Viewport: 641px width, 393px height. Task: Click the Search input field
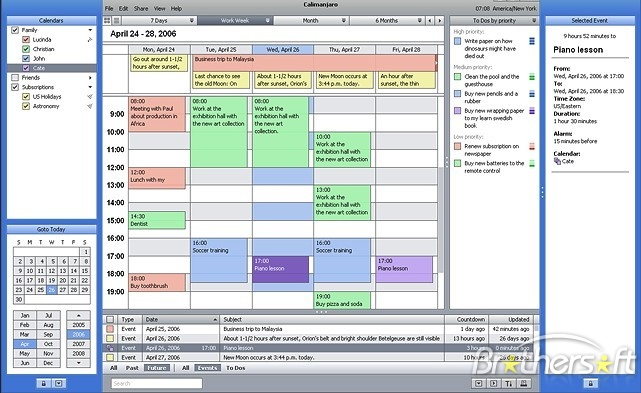157,383
